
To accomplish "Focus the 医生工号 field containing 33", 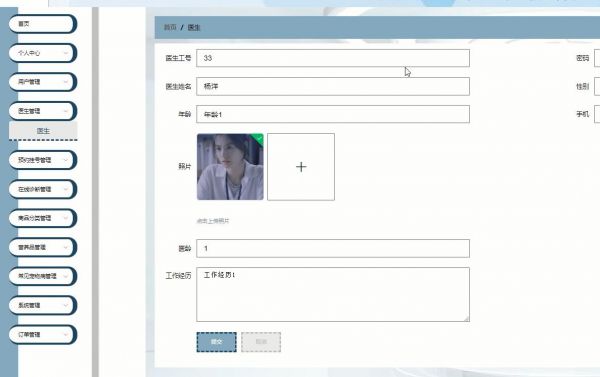I will coord(333,58).
